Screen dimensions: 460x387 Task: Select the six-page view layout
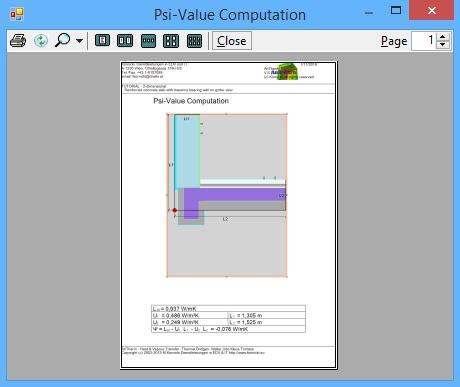[194, 41]
